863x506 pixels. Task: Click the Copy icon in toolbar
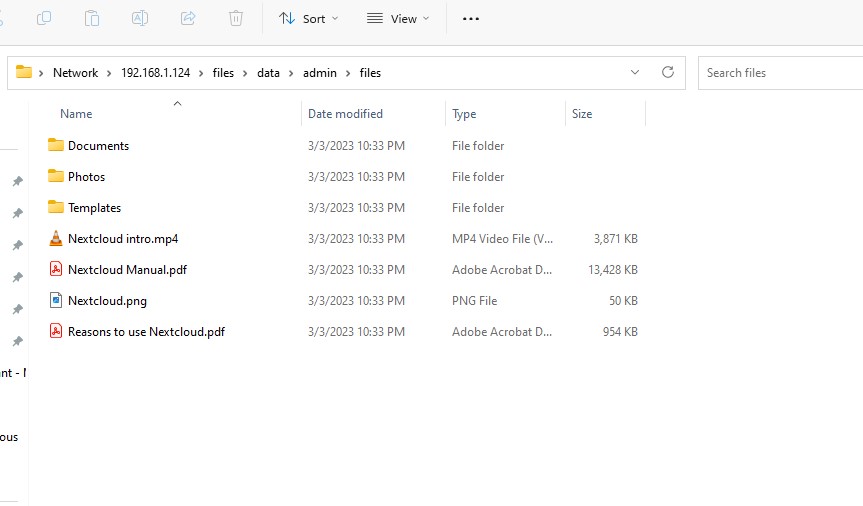pos(44,18)
